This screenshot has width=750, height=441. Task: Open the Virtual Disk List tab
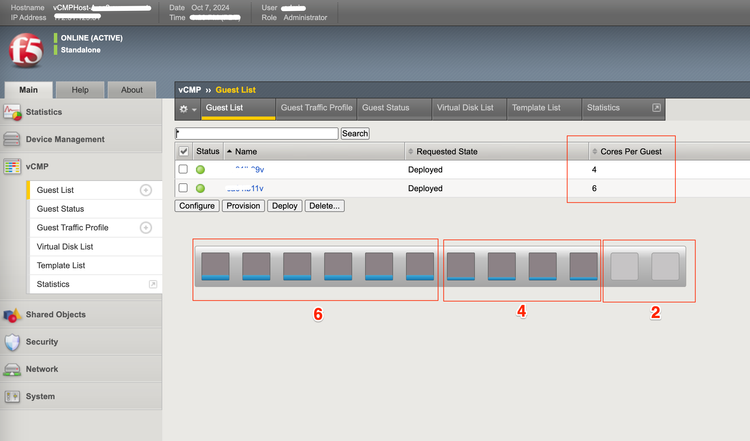[468, 108]
